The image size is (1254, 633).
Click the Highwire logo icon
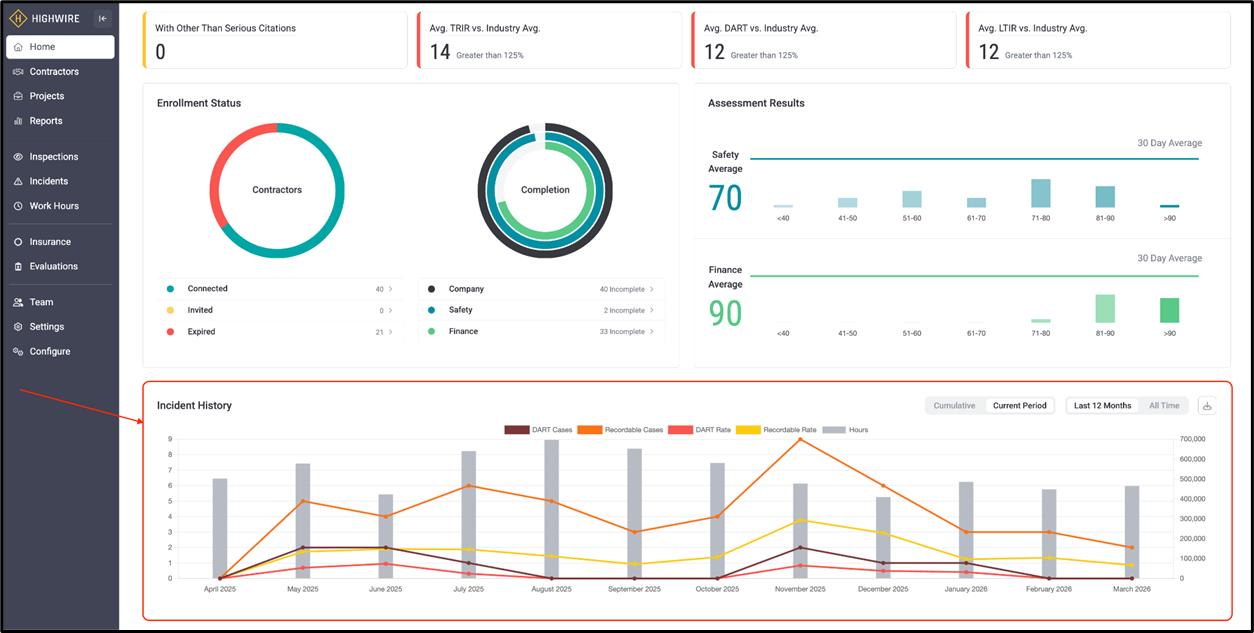(x=18, y=18)
